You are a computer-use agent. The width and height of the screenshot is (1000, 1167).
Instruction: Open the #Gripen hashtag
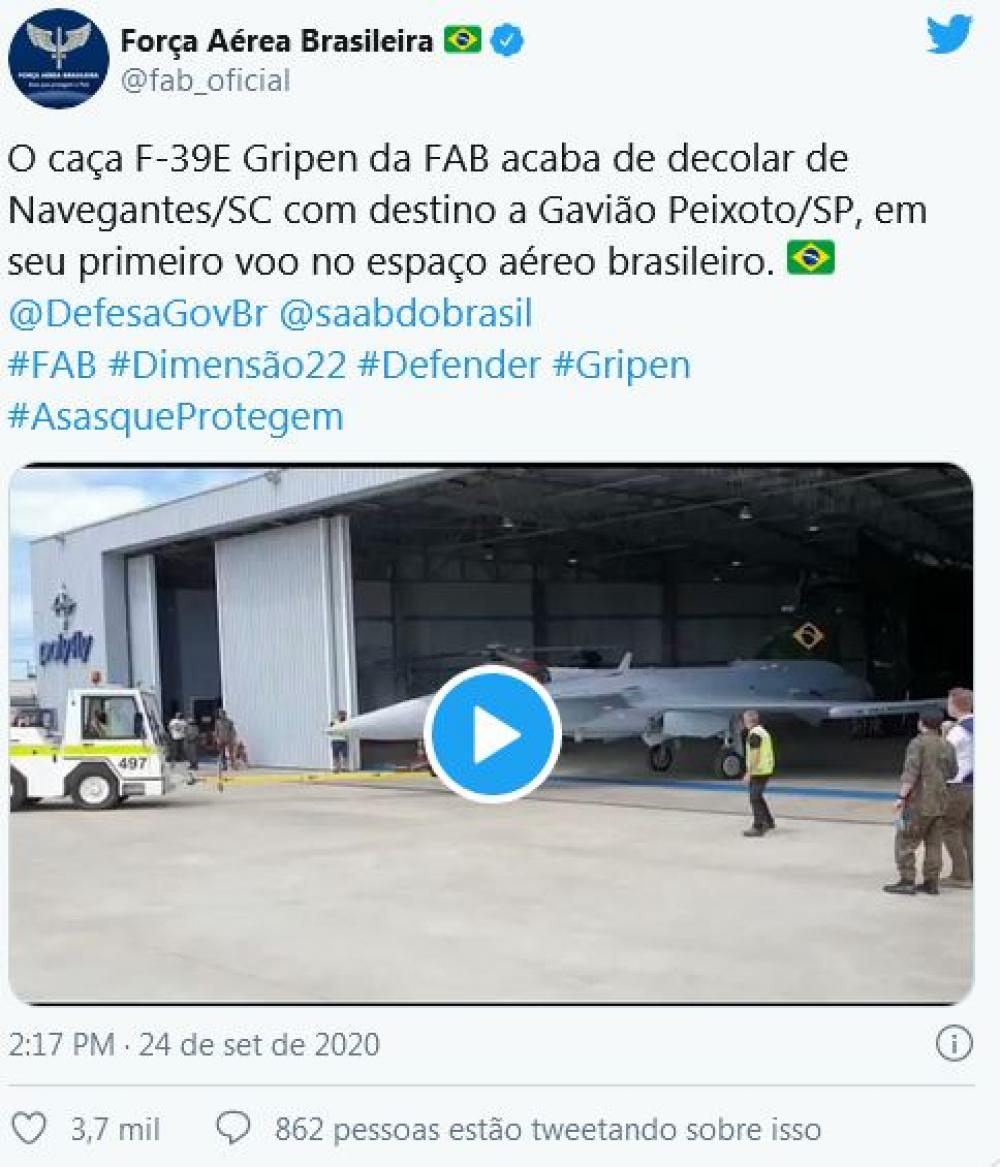click(x=622, y=366)
